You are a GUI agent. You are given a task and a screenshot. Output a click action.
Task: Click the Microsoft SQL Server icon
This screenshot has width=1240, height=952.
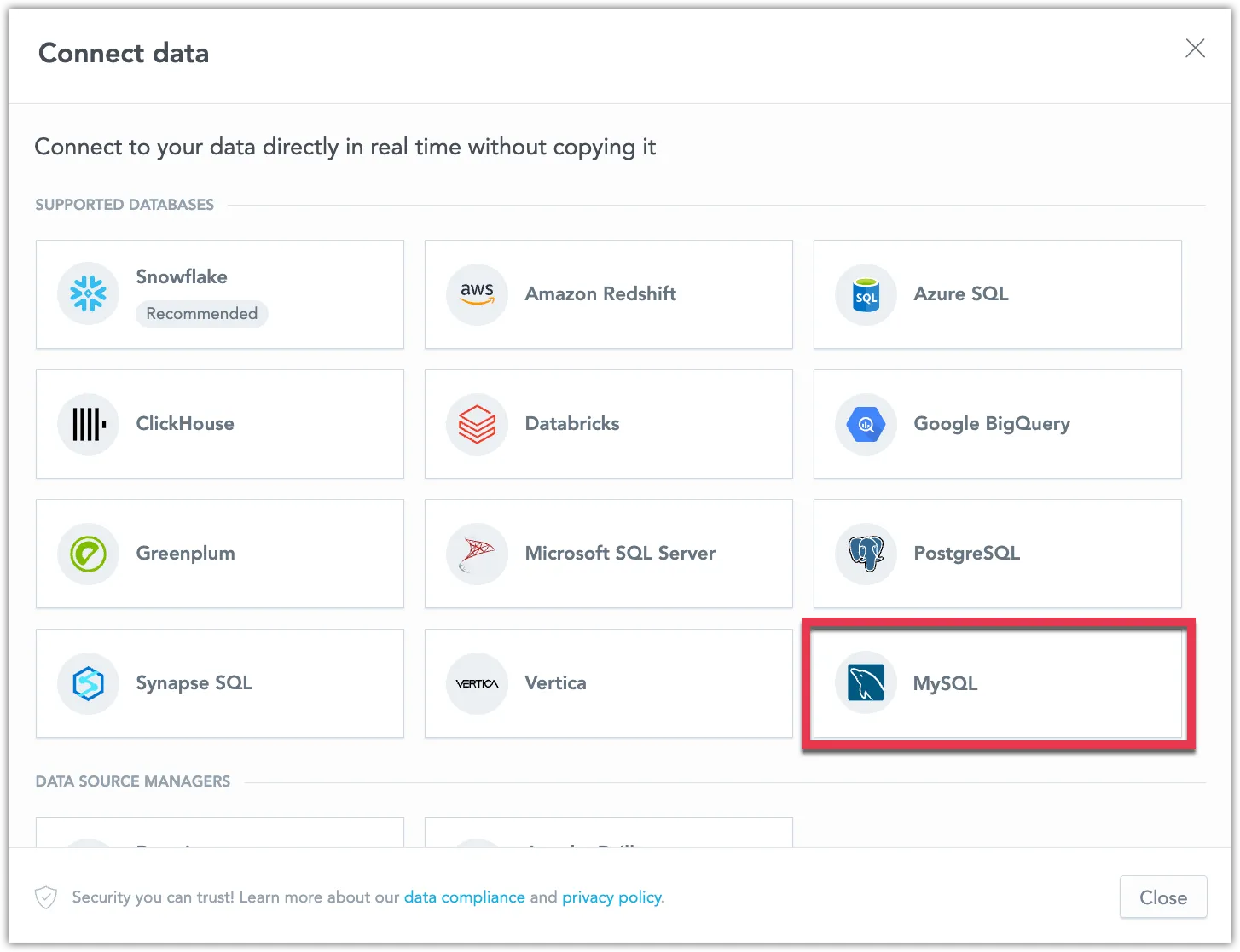[x=477, y=553]
